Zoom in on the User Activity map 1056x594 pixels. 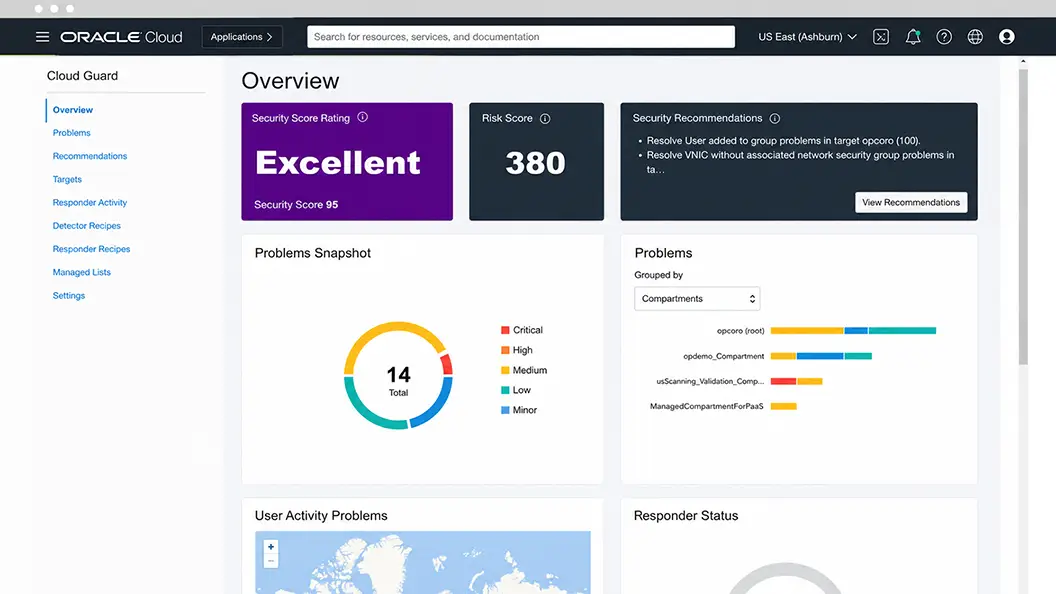271,547
